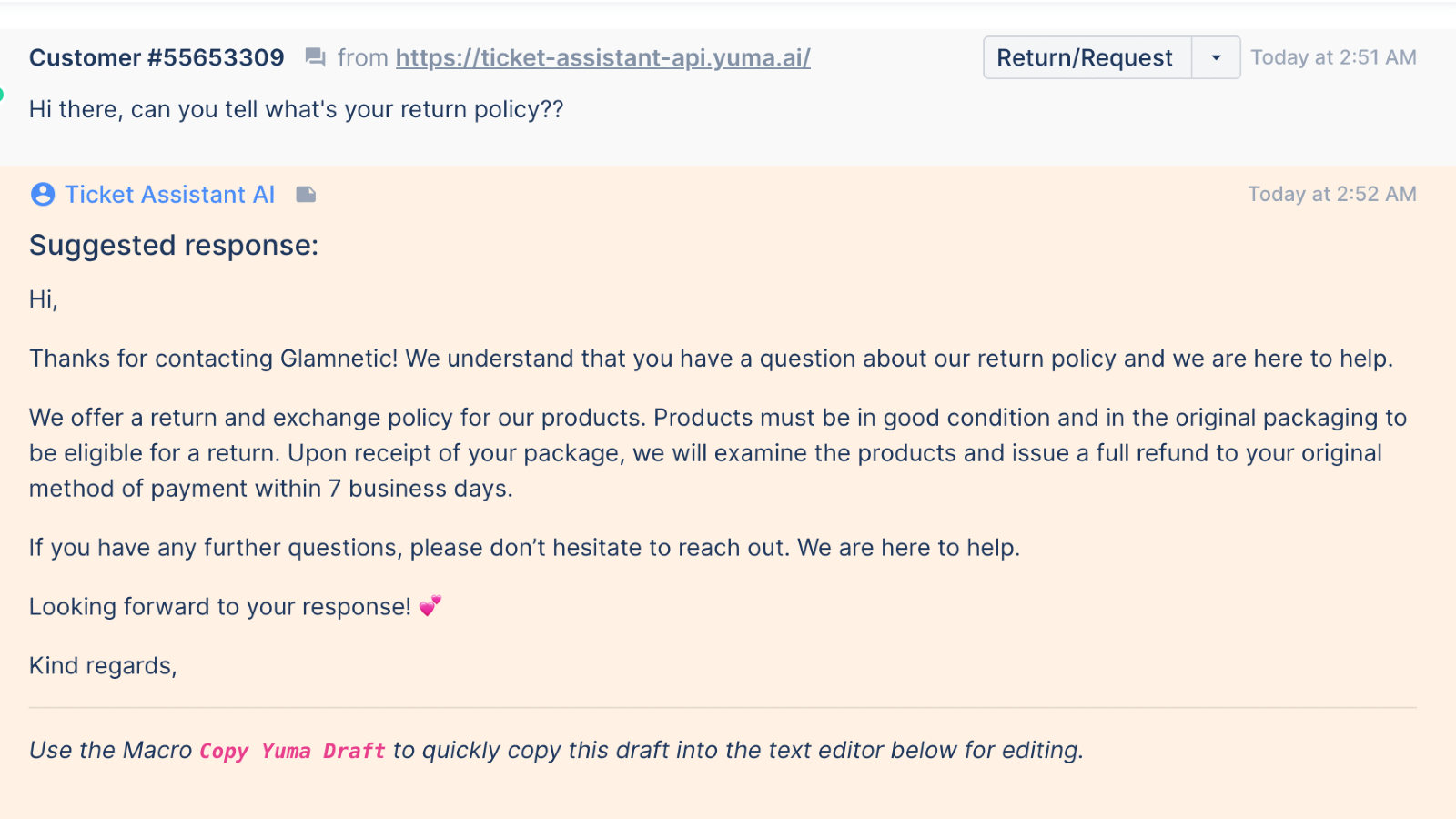The height and width of the screenshot is (819, 1456).
Task: Click the Thanks for contacting Glamnetic paragraph
Action: (x=710, y=359)
